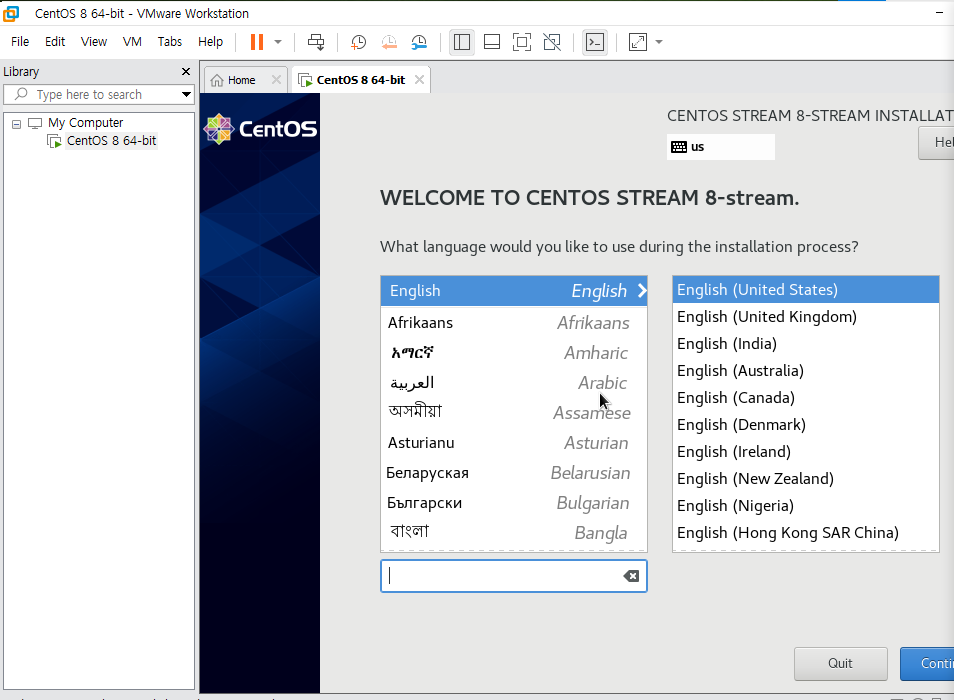Image resolution: width=954 pixels, height=700 pixels.
Task: Toggle the thumbnail bar view
Action: [492, 42]
